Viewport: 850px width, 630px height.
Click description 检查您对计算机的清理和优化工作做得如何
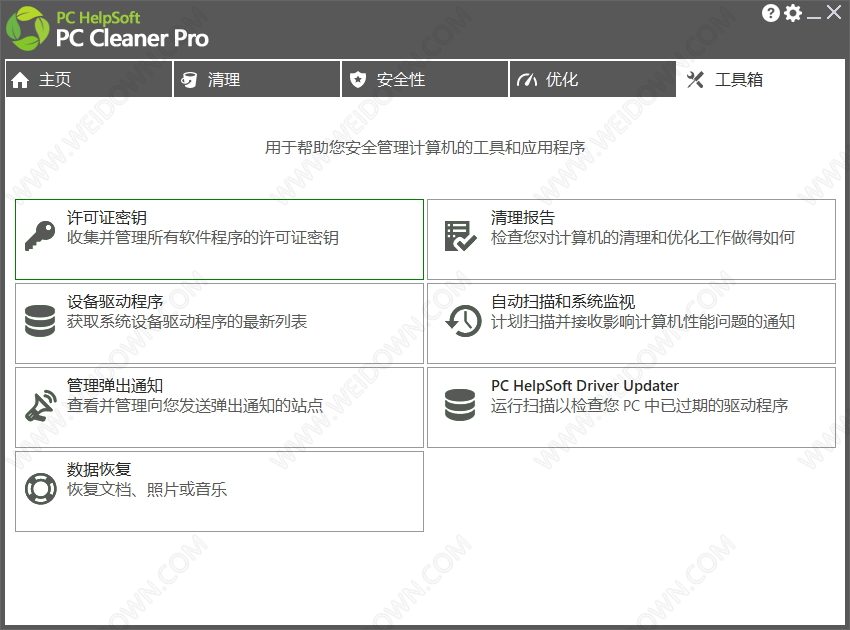click(643, 237)
